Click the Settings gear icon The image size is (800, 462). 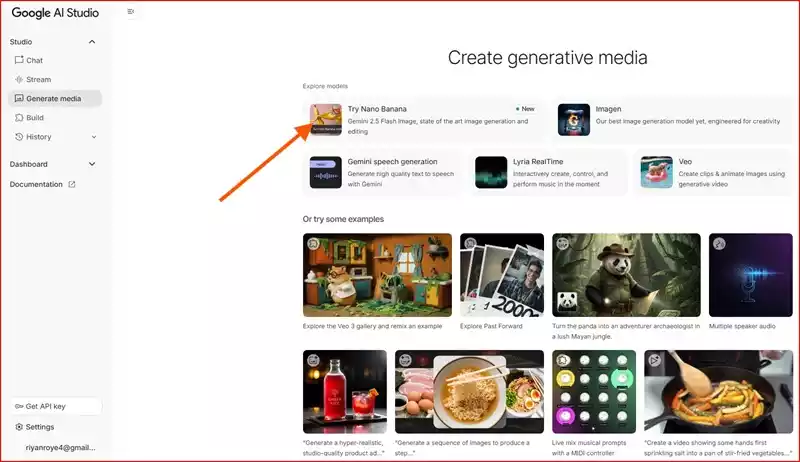click(19, 427)
